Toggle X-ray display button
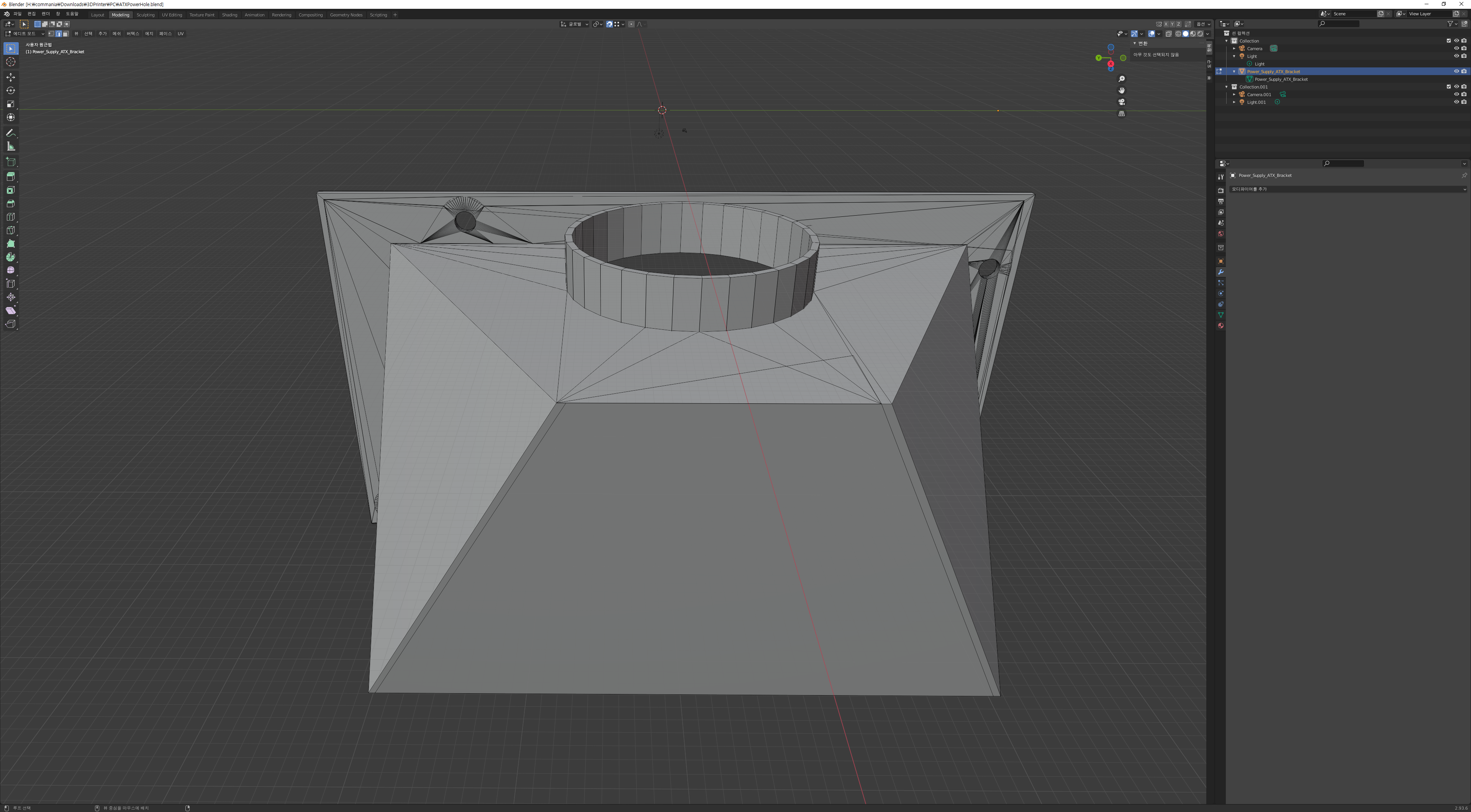The image size is (1471, 812). click(1168, 34)
